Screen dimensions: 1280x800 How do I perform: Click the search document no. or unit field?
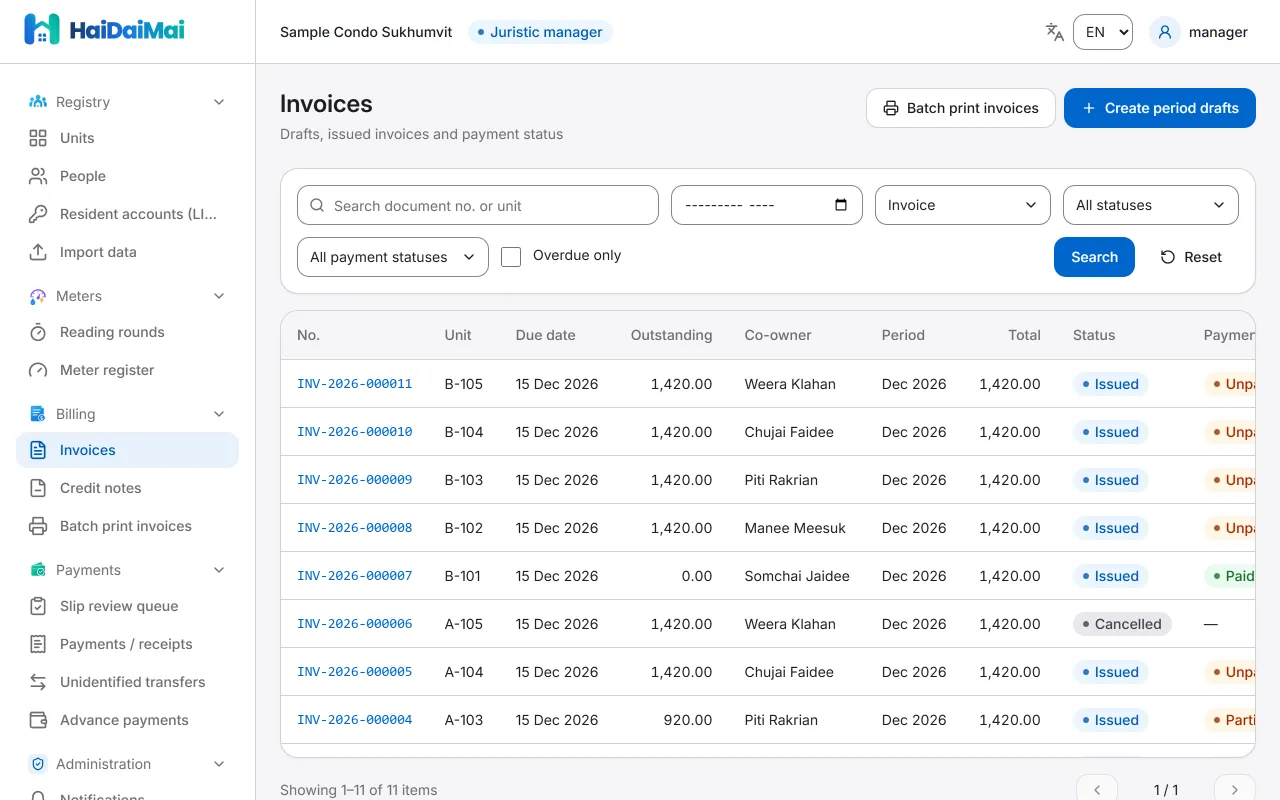pos(478,205)
